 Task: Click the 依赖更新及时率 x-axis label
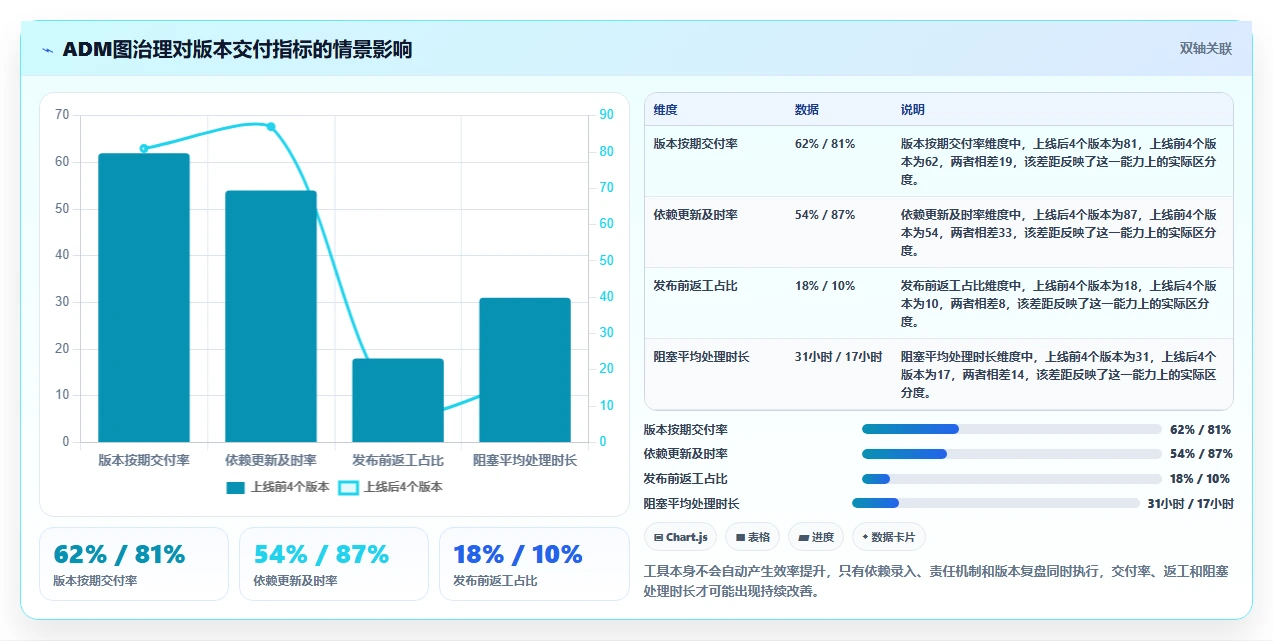271,461
